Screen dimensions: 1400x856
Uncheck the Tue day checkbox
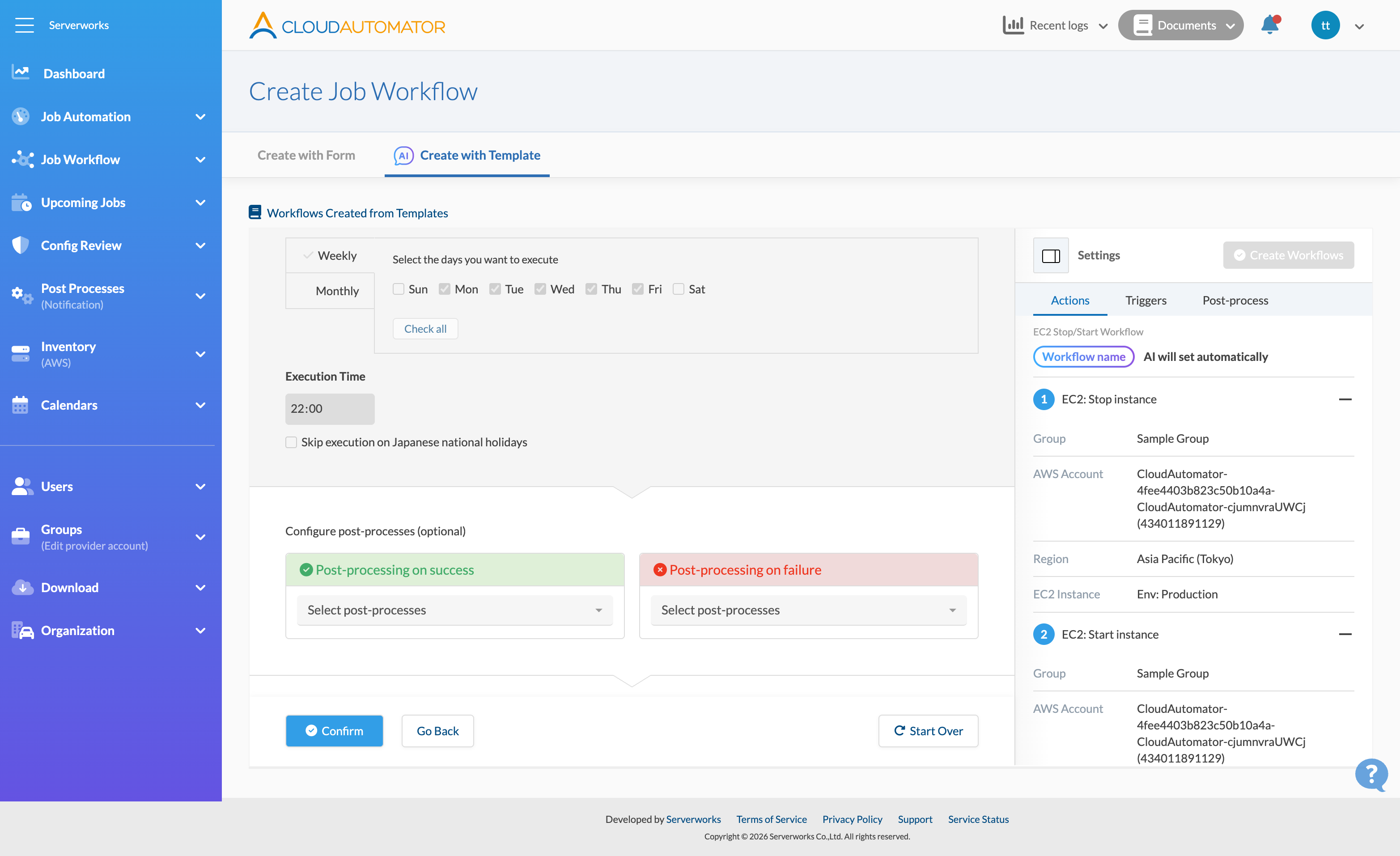[x=496, y=289]
